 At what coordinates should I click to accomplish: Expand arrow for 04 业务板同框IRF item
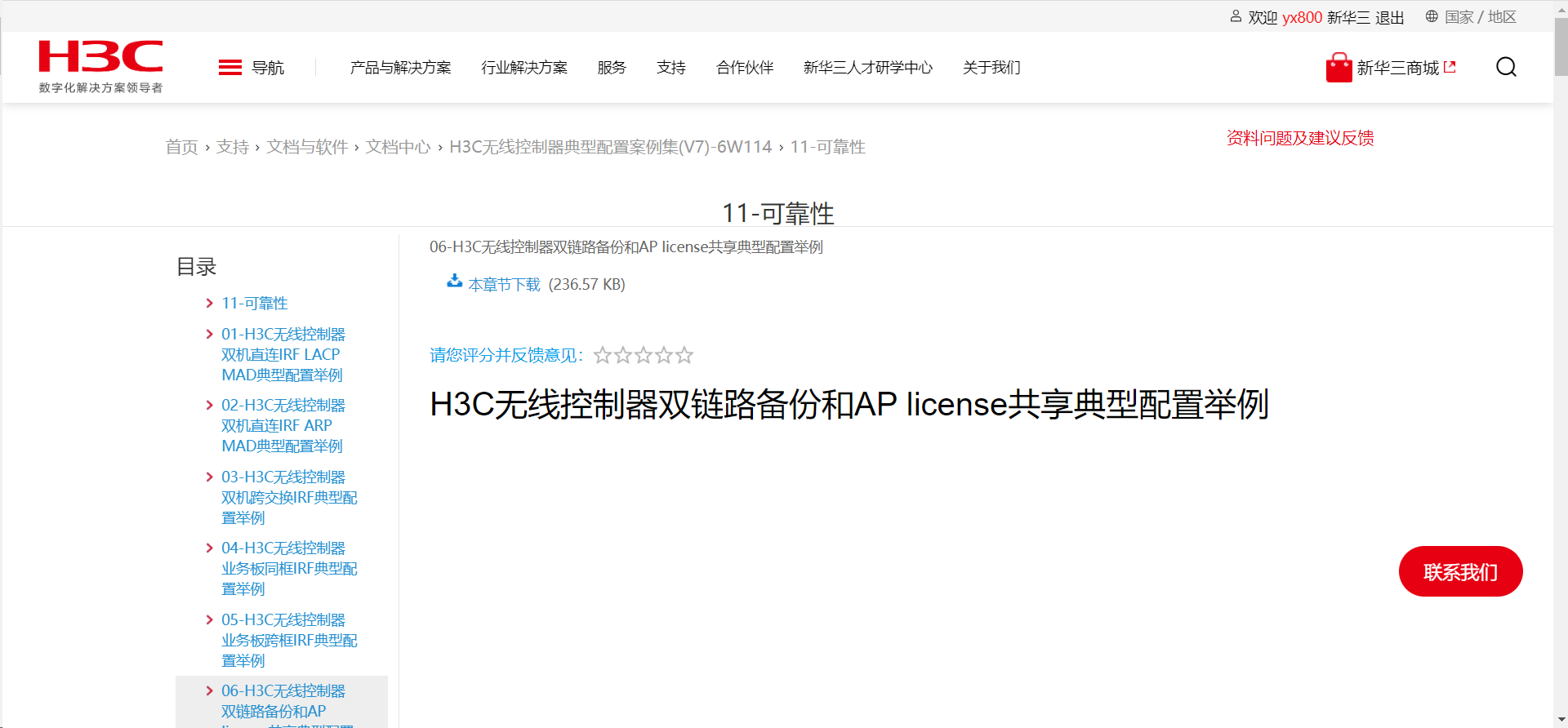pyautogui.click(x=210, y=548)
